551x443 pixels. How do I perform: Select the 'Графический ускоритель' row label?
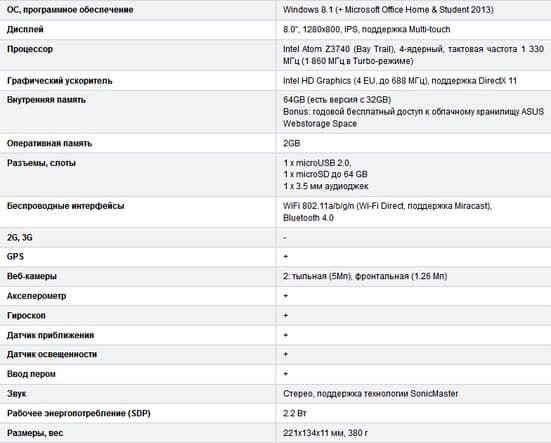pyautogui.click(x=59, y=81)
